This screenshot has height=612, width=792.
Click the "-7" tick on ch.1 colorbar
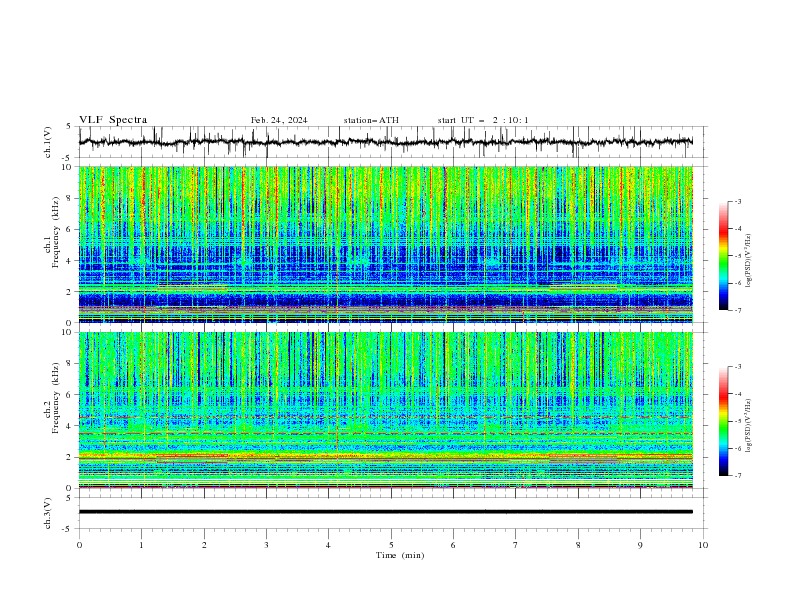tap(737, 310)
